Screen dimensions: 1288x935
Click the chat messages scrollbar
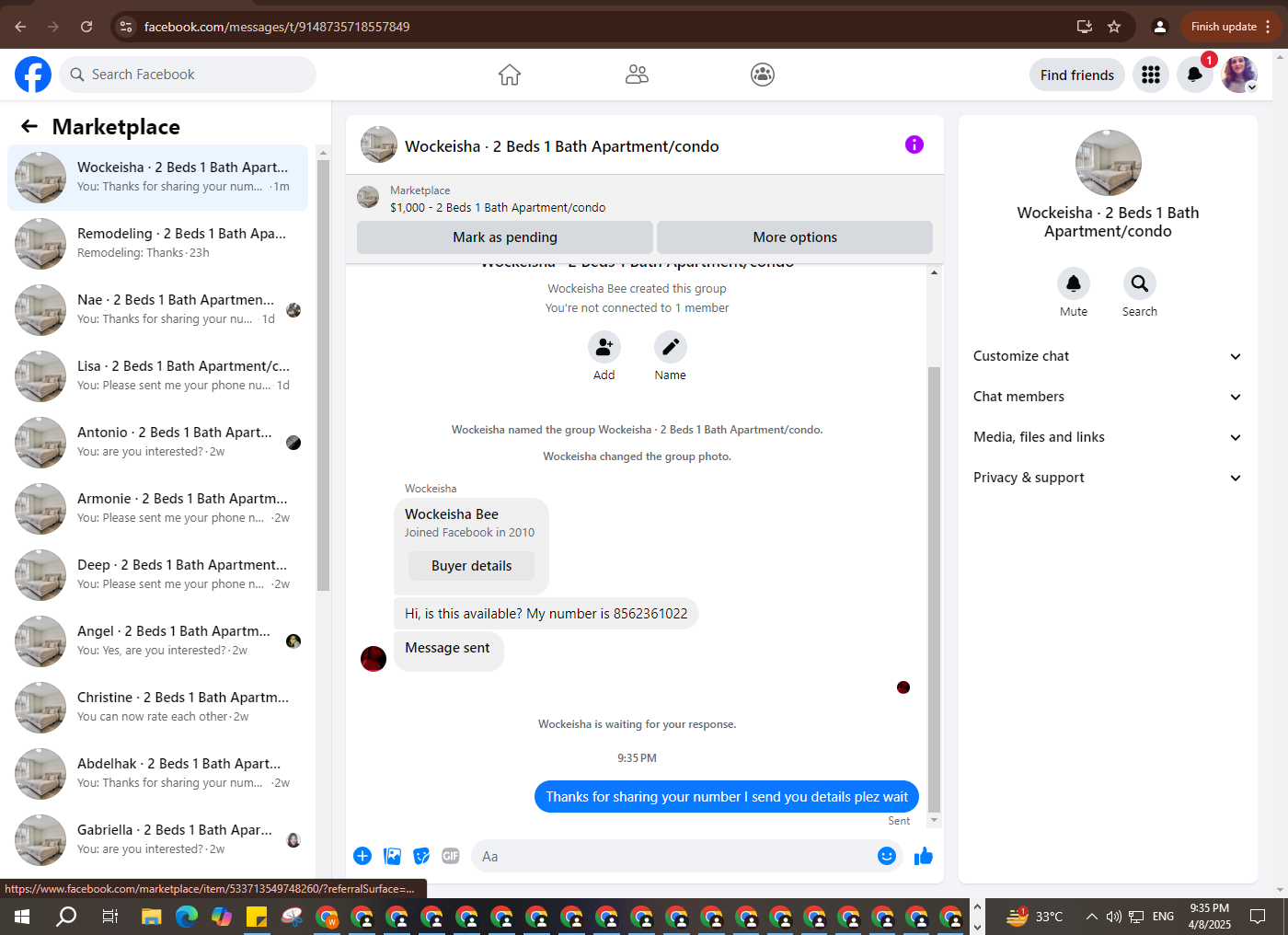click(934, 589)
